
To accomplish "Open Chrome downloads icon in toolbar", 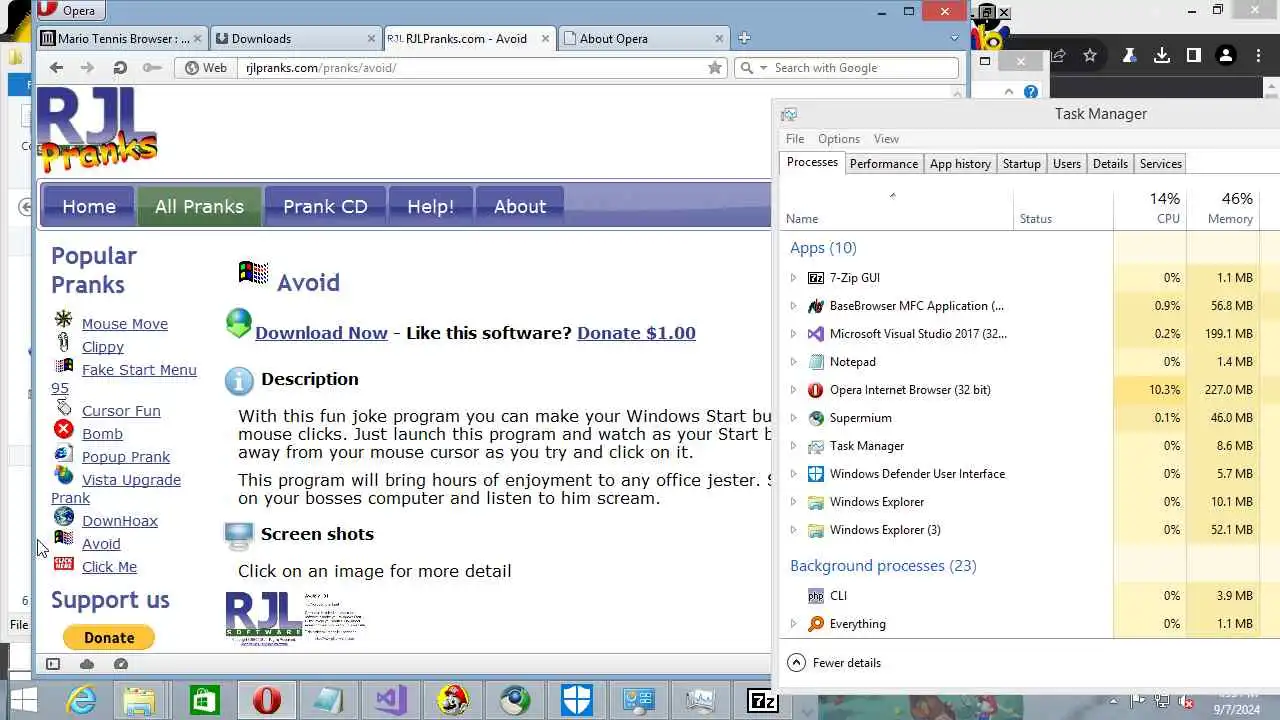I will pos(1161,56).
